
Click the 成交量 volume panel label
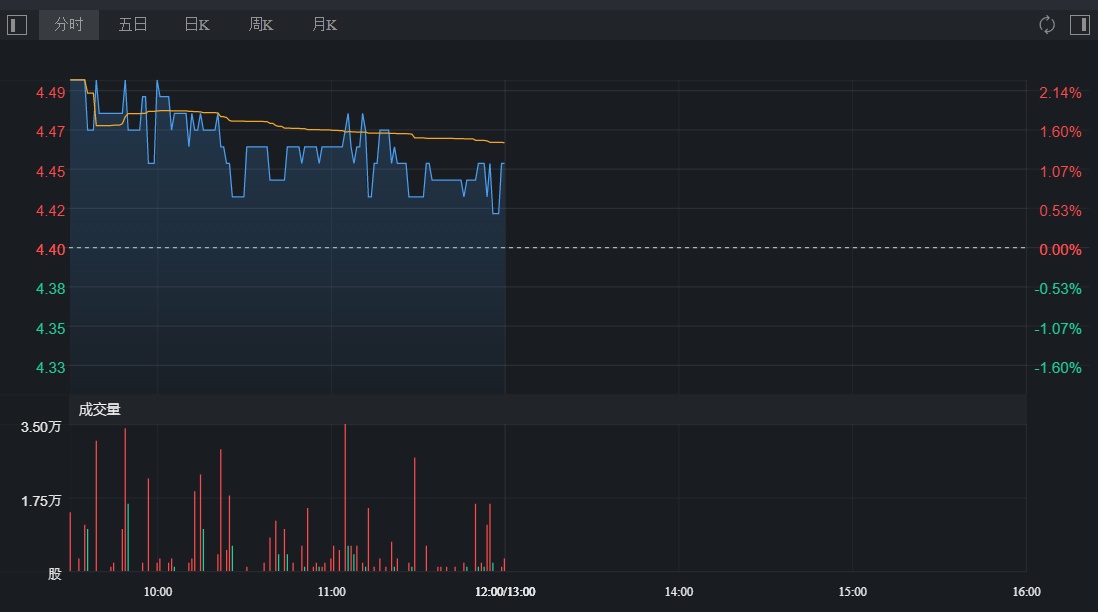pos(99,410)
